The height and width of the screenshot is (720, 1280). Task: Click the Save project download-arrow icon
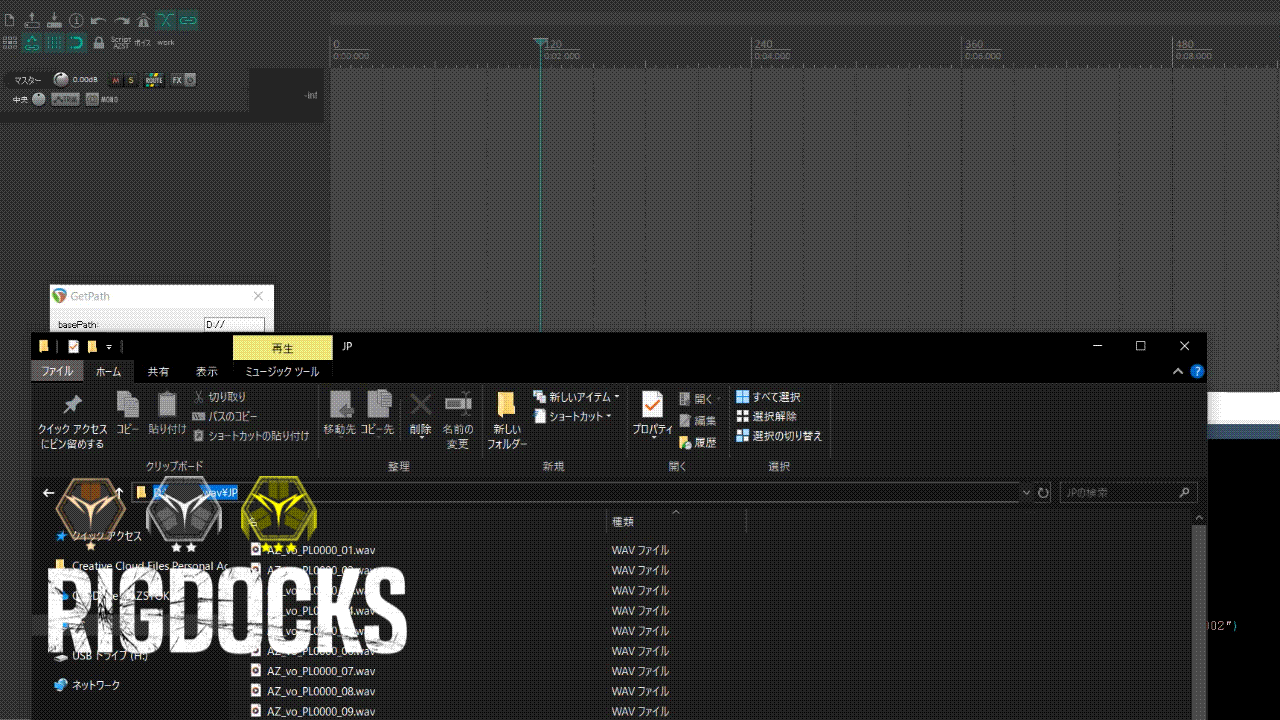54,20
